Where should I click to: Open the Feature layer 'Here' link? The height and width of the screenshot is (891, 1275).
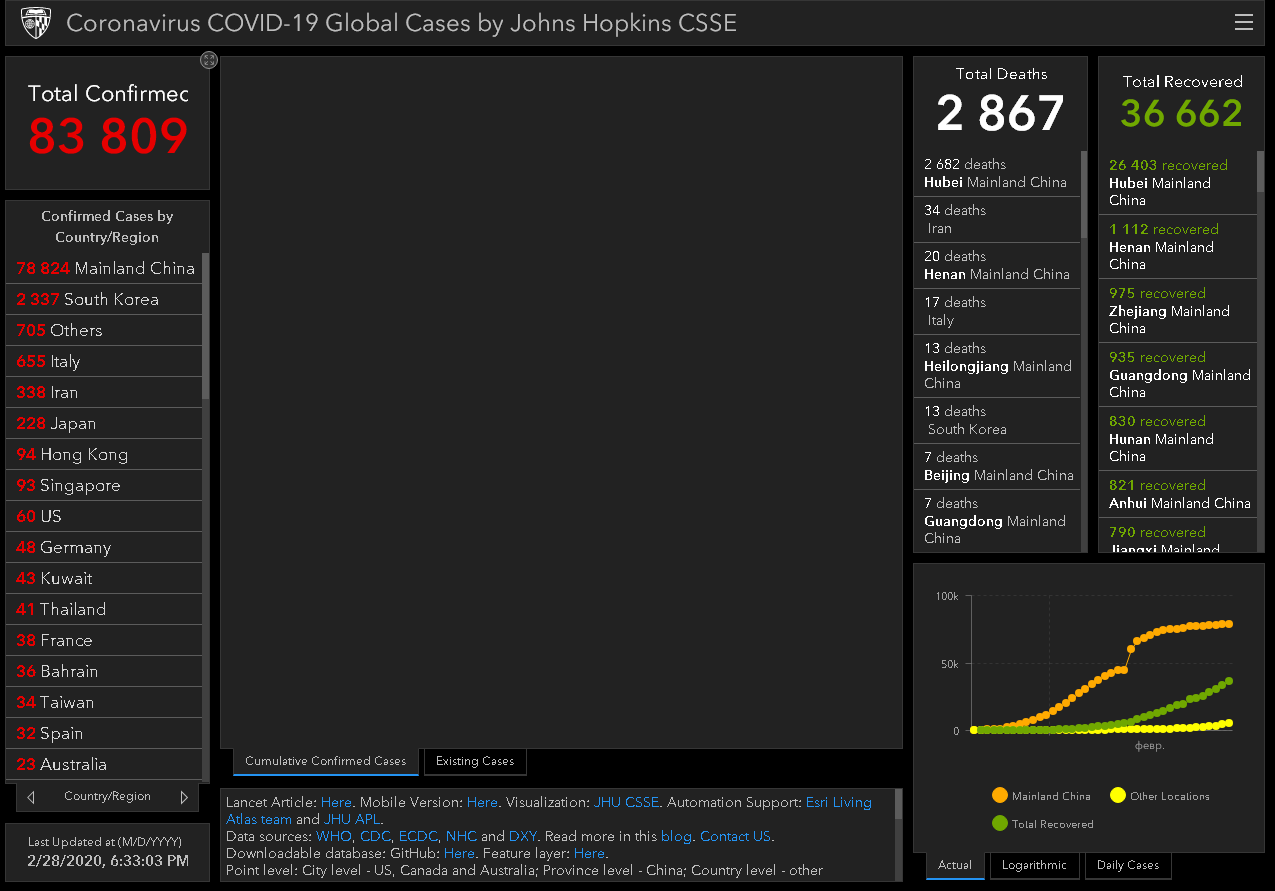click(589, 853)
